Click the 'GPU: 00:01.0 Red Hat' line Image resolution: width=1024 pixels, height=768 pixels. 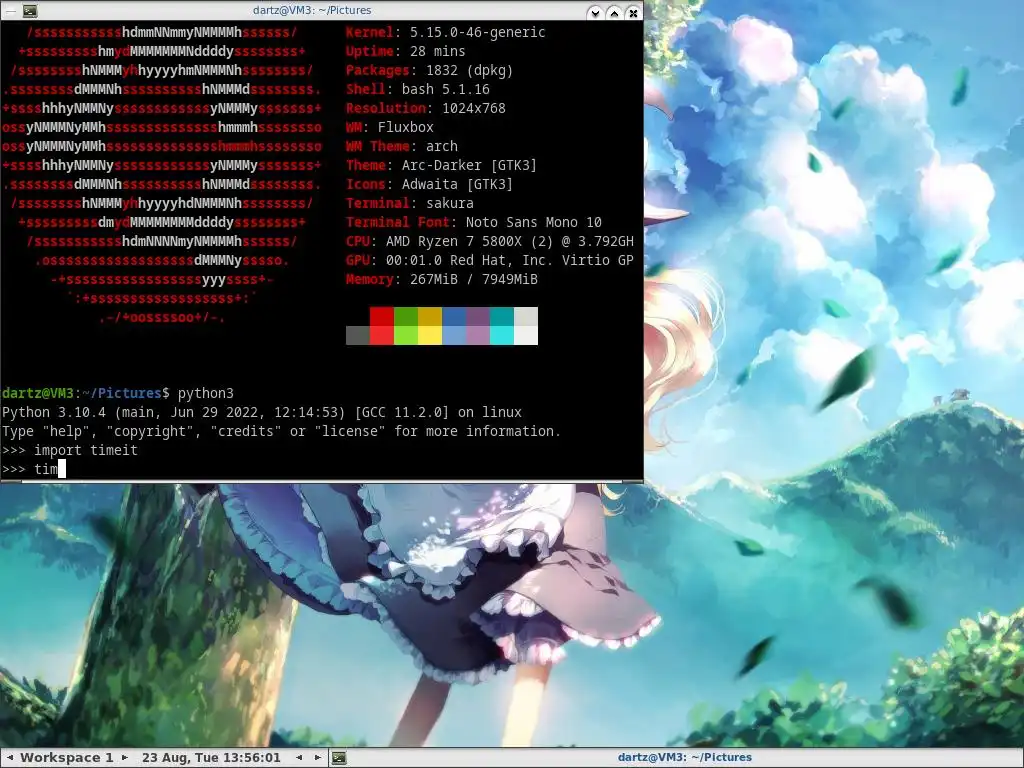(490, 260)
